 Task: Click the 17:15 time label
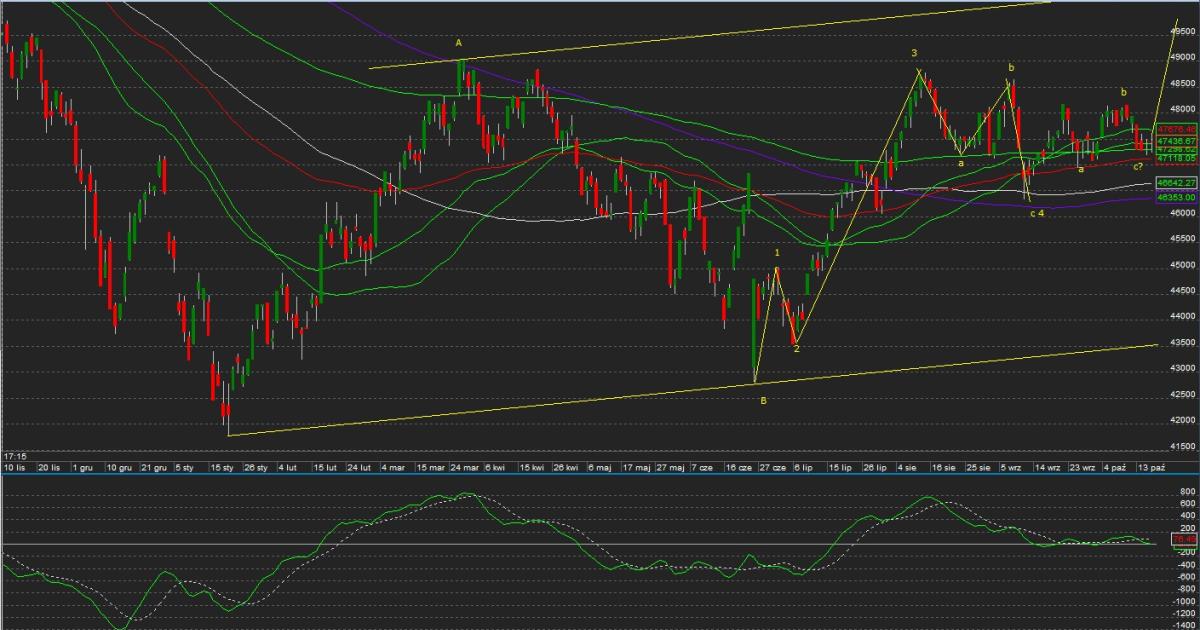pyautogui.click(x=15, y=455)
